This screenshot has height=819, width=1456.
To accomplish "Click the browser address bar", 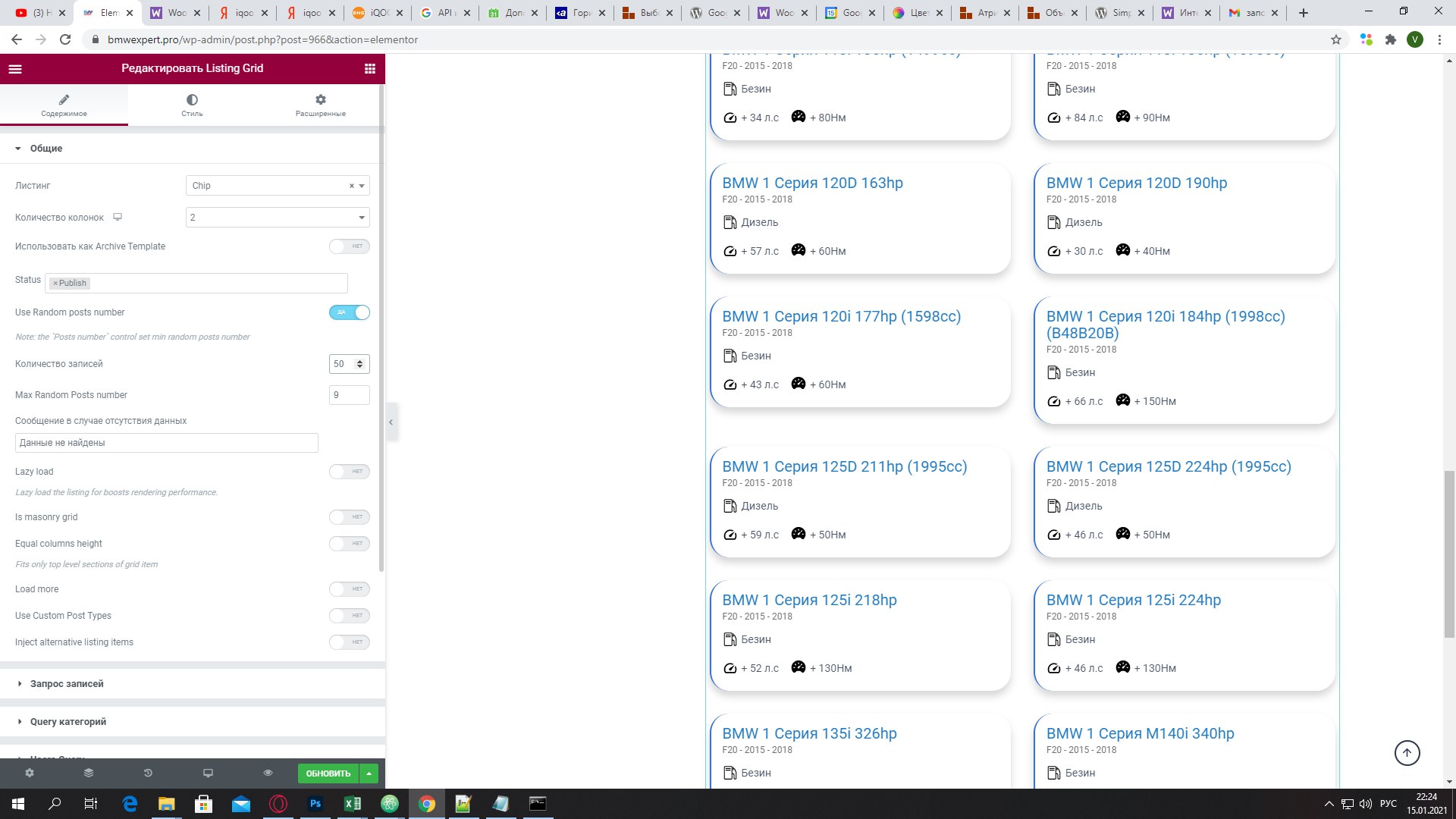I will [705, 39].
